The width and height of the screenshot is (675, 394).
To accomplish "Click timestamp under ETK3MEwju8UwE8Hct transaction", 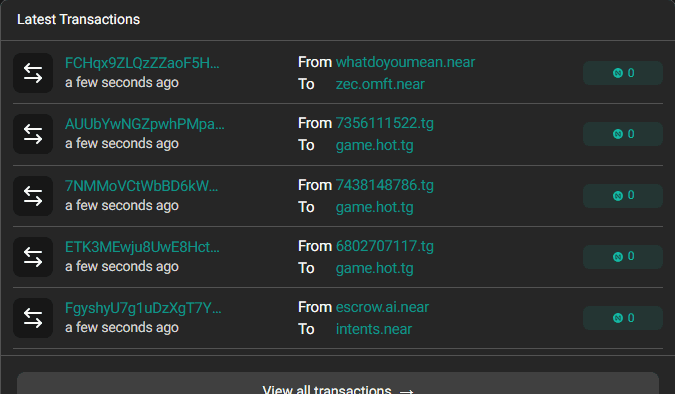I will (x=122, y=267).
